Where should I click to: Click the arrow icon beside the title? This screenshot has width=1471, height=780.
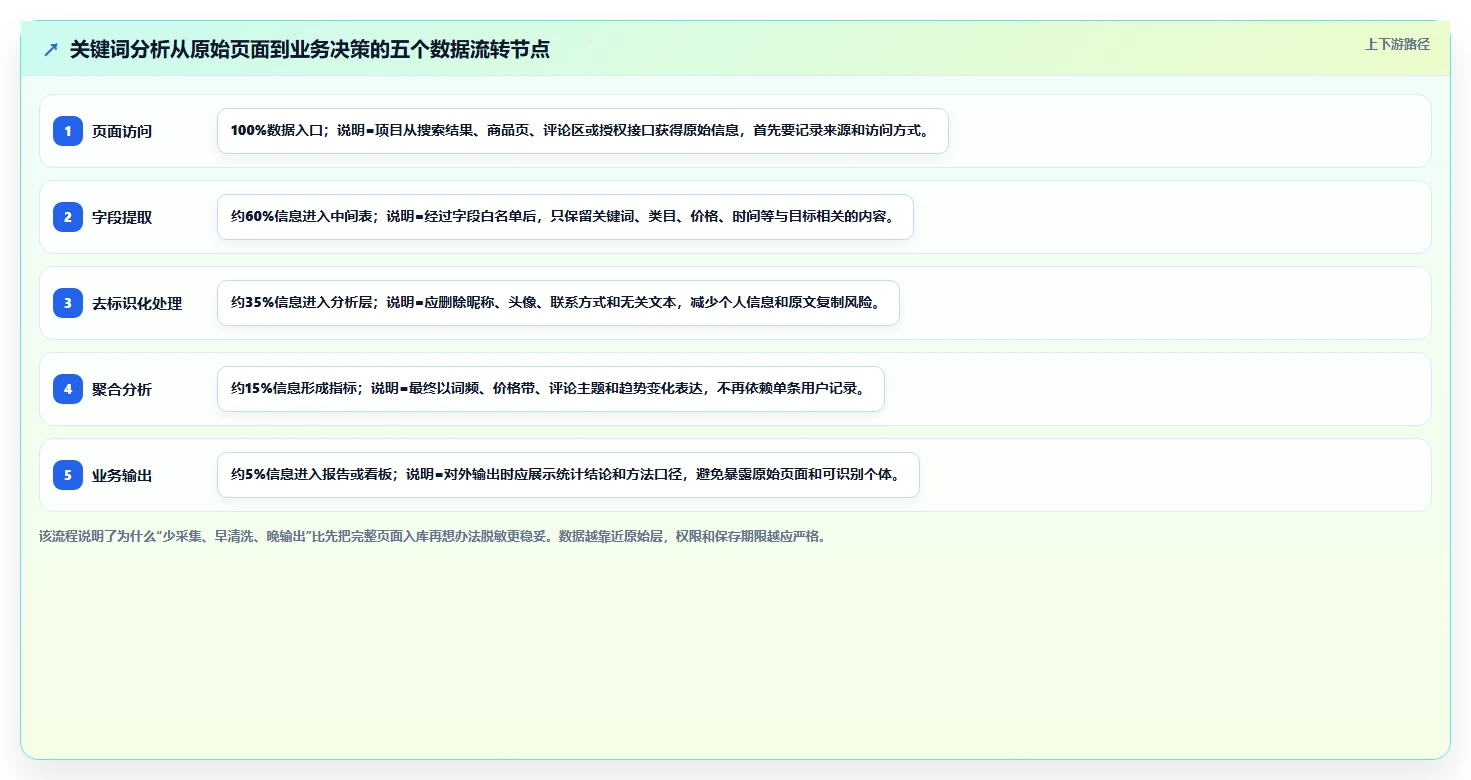[51, 49]
